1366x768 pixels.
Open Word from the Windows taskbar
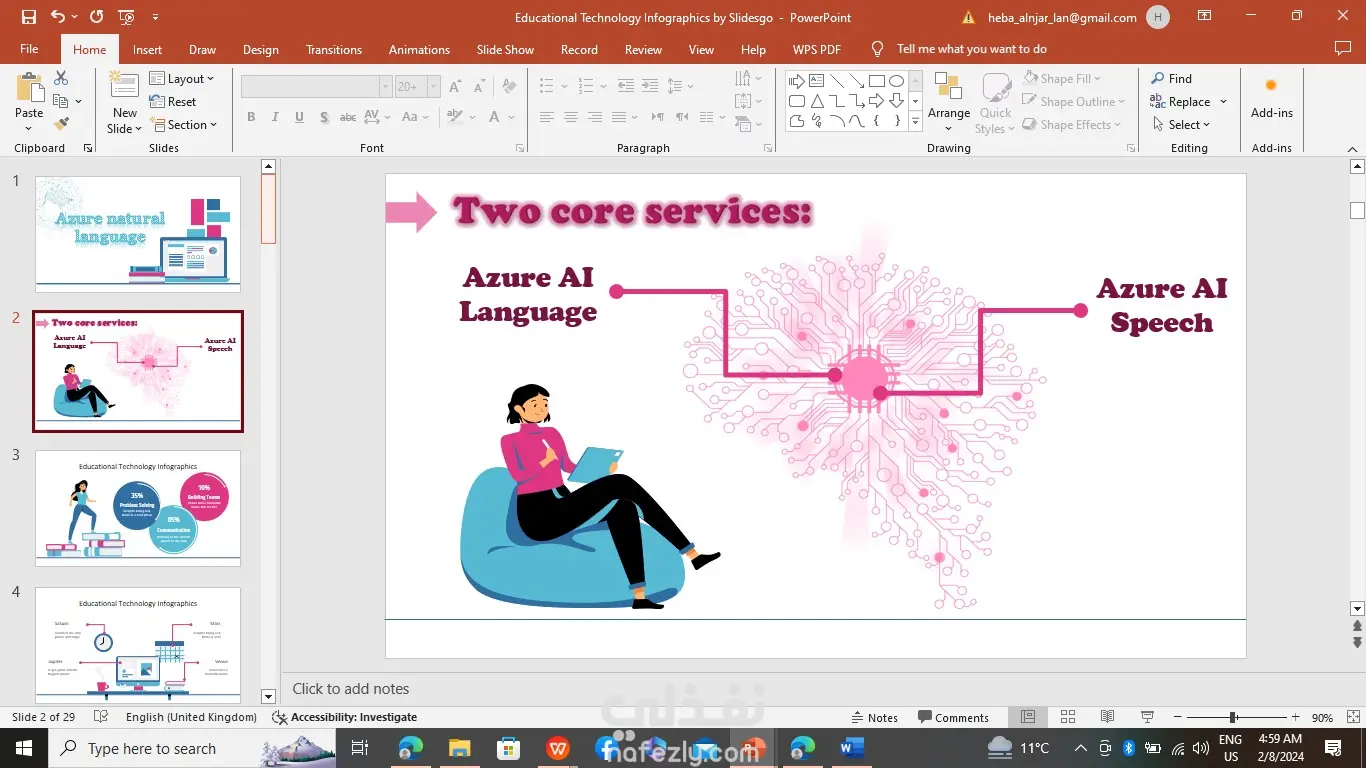[851, 748]
